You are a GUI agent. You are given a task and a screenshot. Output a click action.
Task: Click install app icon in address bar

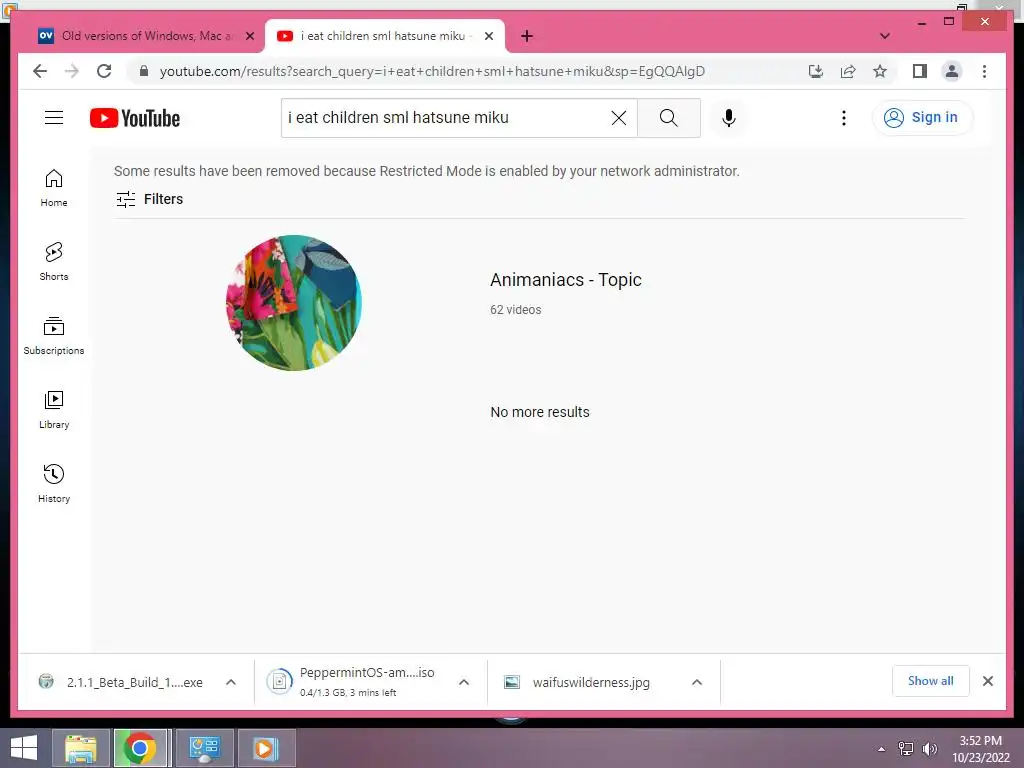pos(816,71)
